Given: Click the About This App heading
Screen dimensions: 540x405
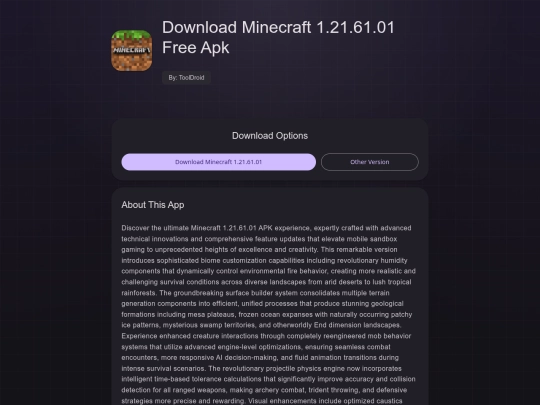Looking at the screenshot, I should click(x=153, y=205).
